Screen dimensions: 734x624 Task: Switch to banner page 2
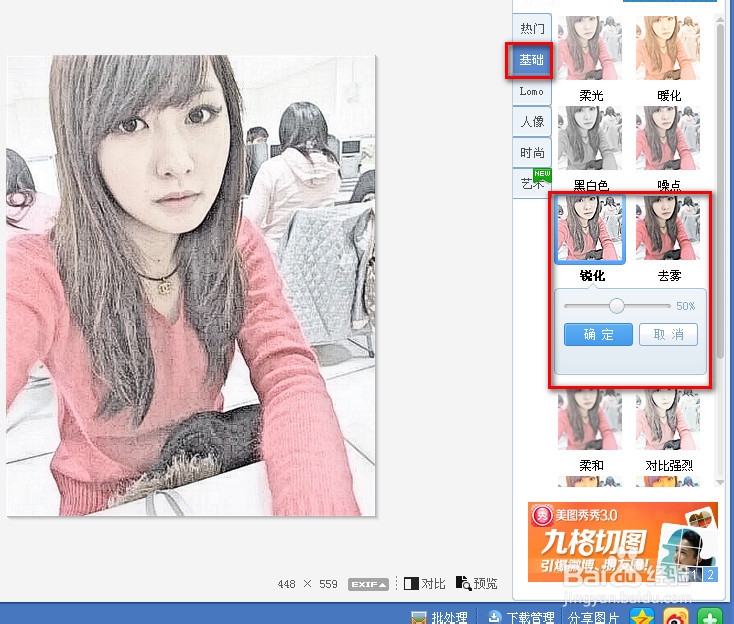pos(710,574)
